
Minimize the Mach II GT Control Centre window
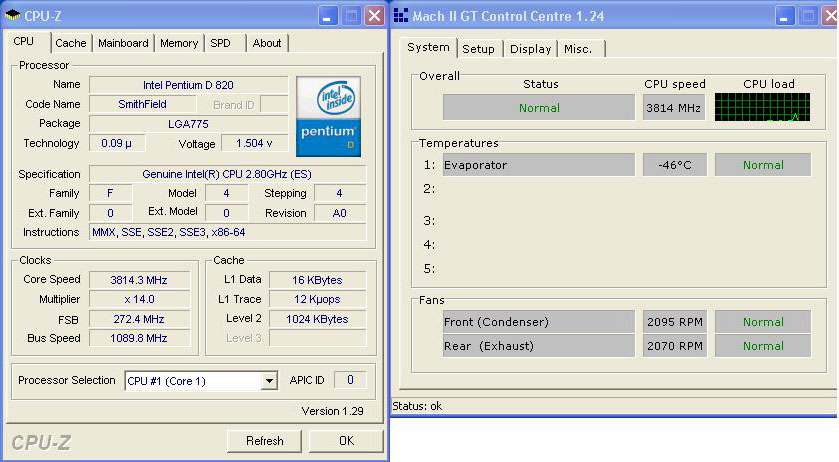(x=785, y=16)
